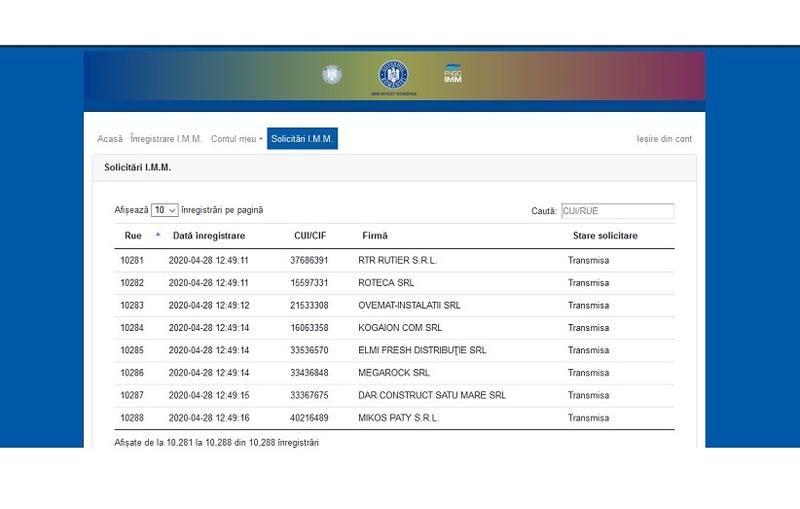Sort by Stare solicitare column header
This screenshot has width=800, height=509.
tap(605, 236)
